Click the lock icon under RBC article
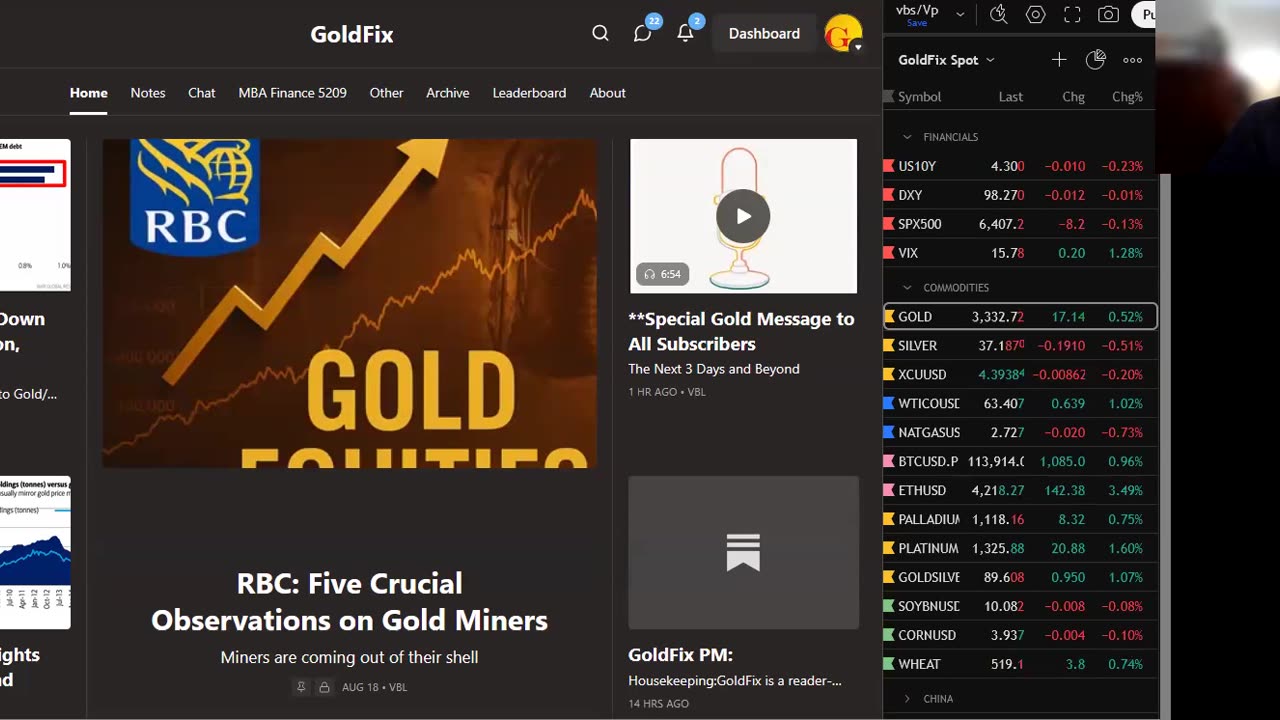The image size is (1280, 720). [x=324, y=687]
